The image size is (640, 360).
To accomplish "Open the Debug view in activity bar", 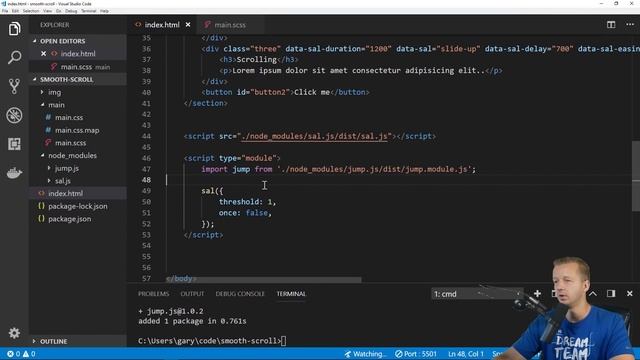I will pyautogui.click(x=14, y=115).
